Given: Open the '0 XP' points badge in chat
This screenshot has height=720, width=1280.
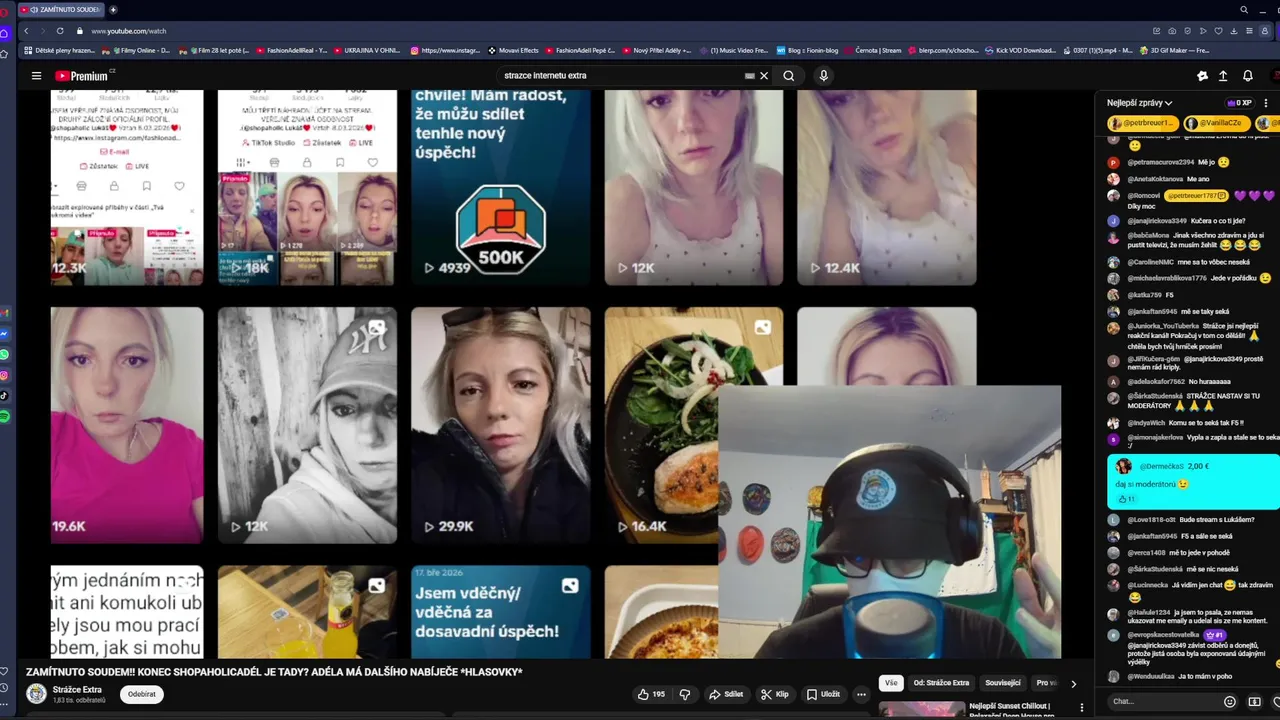Looking at the screenshot, I should (1239, 103).
